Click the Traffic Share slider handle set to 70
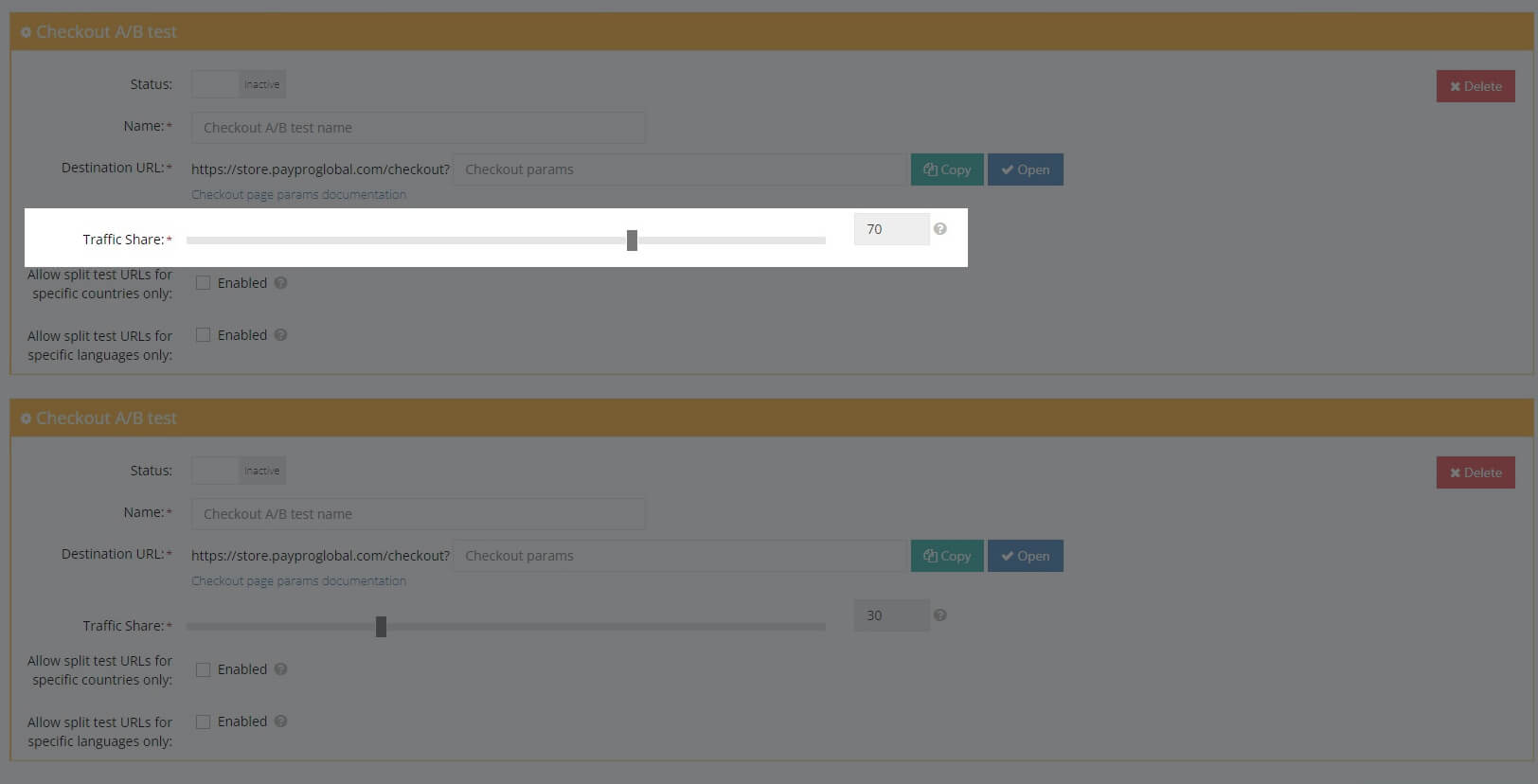 tap(632, 241)
